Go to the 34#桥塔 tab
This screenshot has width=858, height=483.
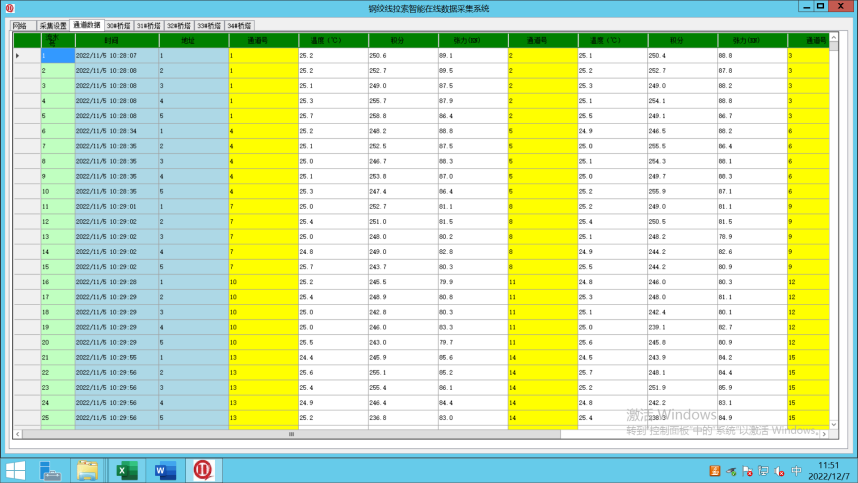pos(239,26)
